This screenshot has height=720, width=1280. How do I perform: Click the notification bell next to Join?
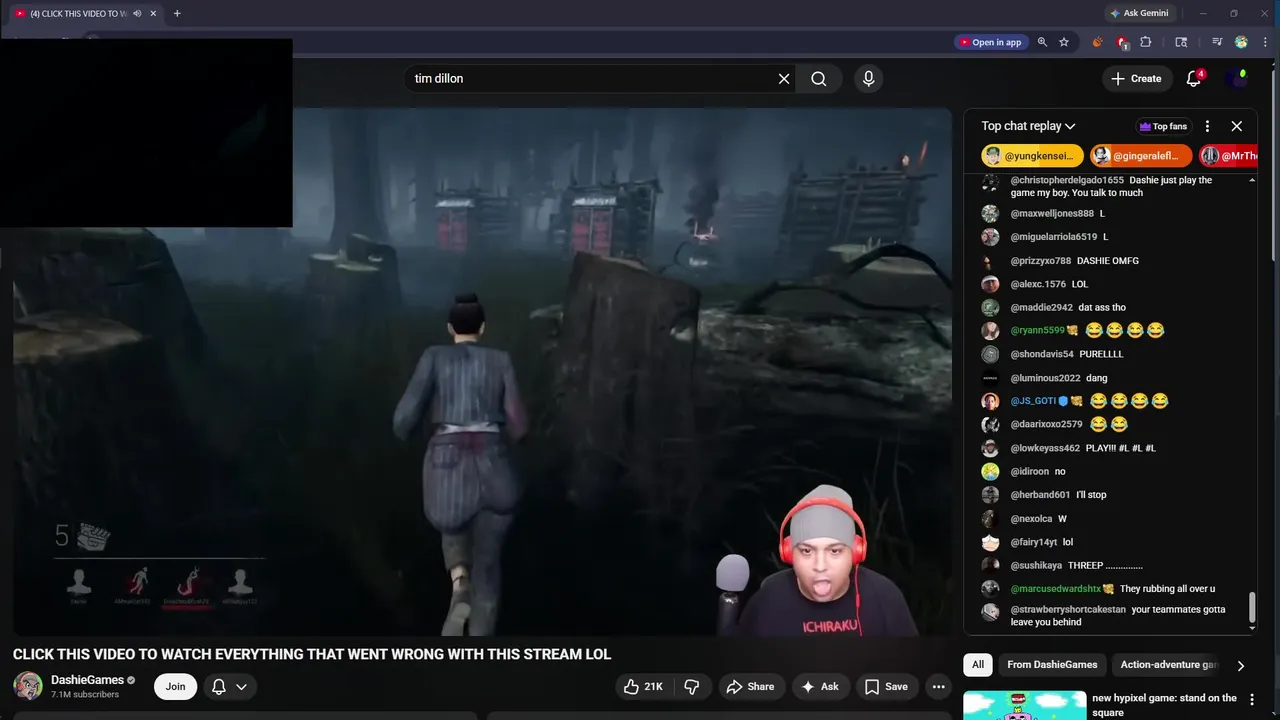(x=218, y=686)
